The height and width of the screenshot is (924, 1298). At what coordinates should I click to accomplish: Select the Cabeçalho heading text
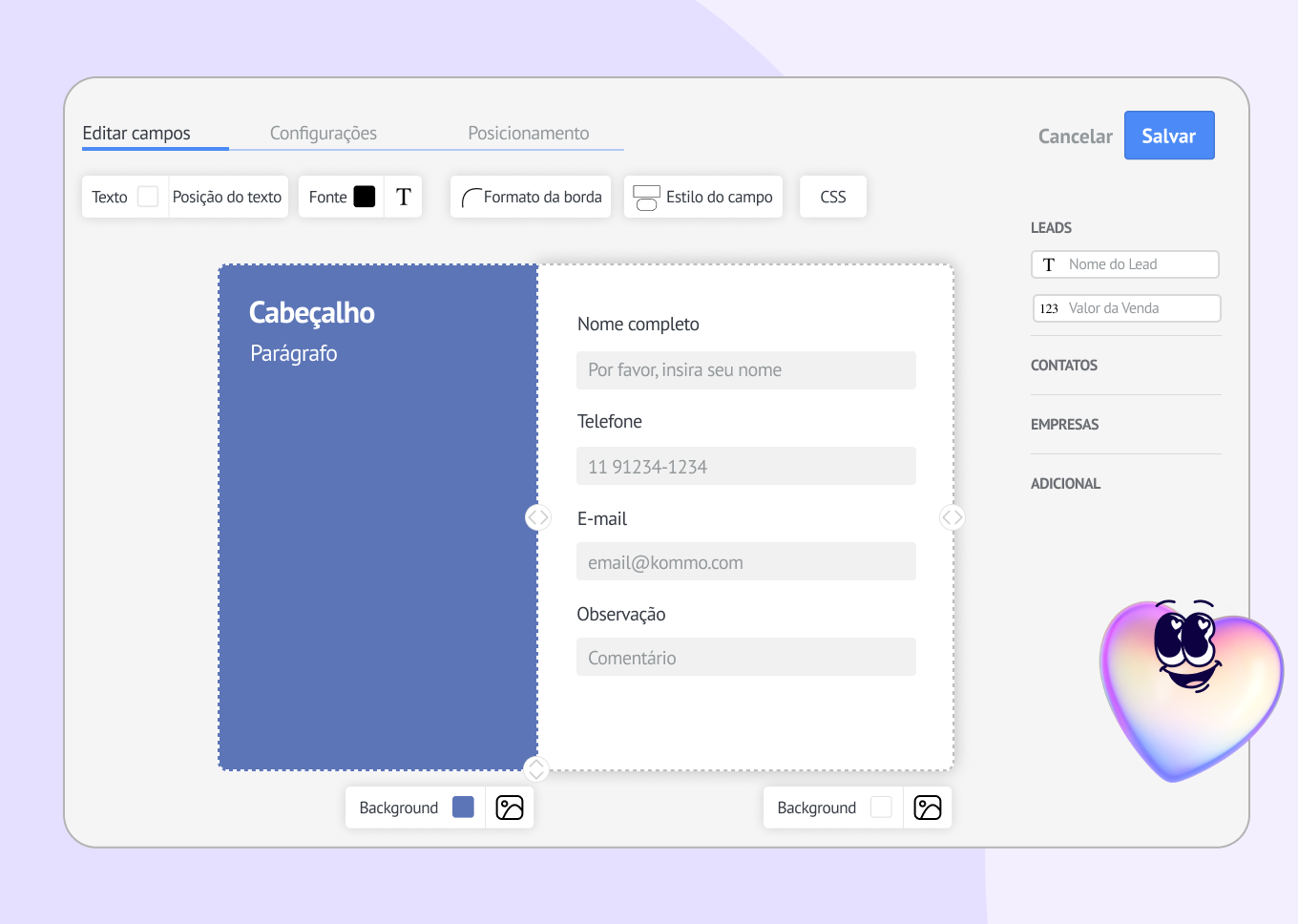click(312, 313)
